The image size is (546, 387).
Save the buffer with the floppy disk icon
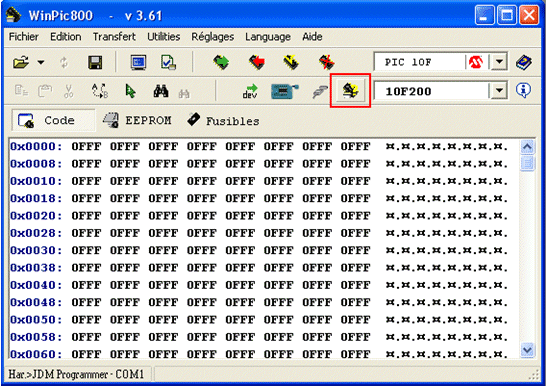[x=95, y=63]
